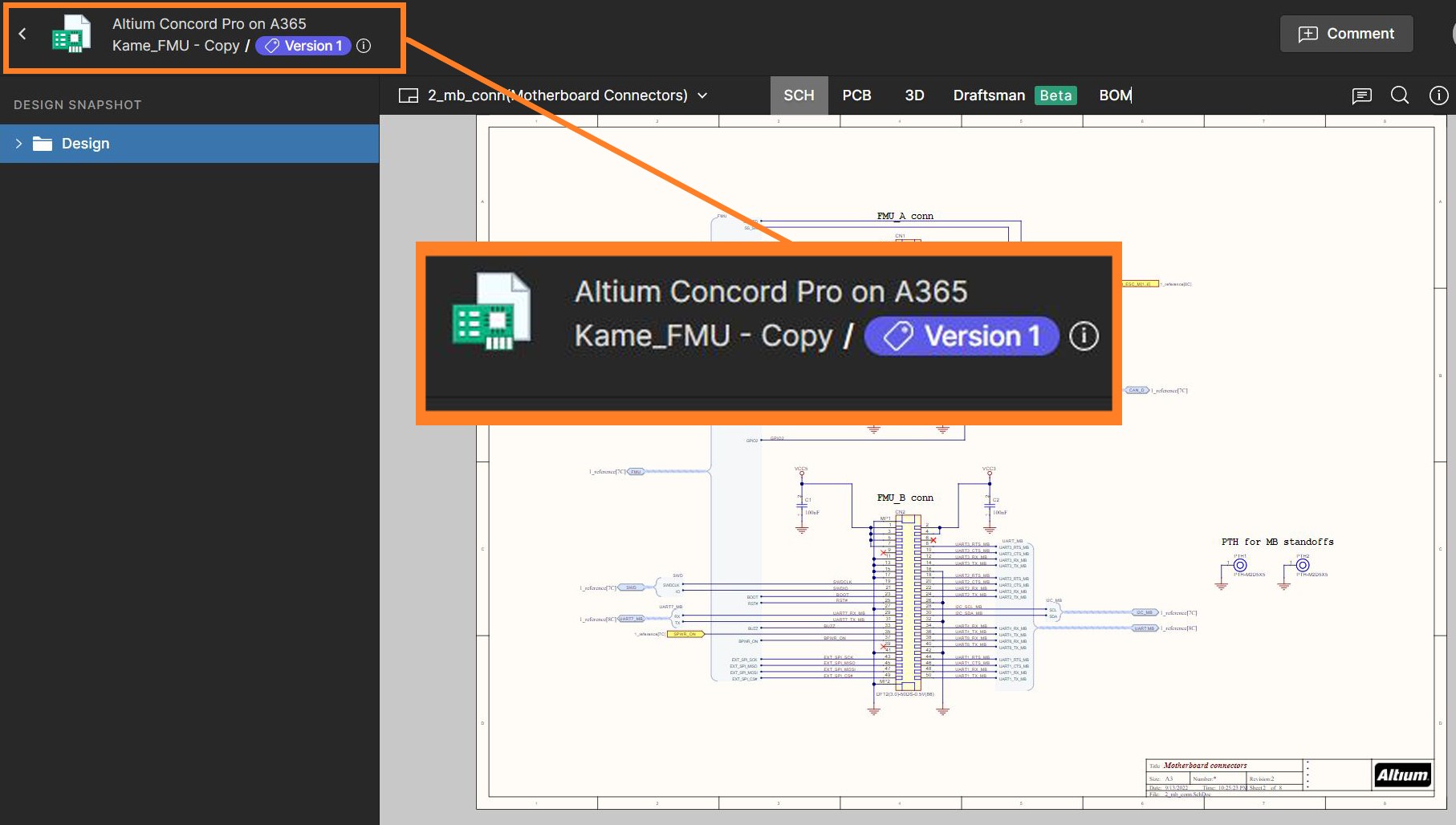This screenshot has height=825, width=1456.
Task: Open info for the Version 1 snapshot
Action: click(363, 46)
